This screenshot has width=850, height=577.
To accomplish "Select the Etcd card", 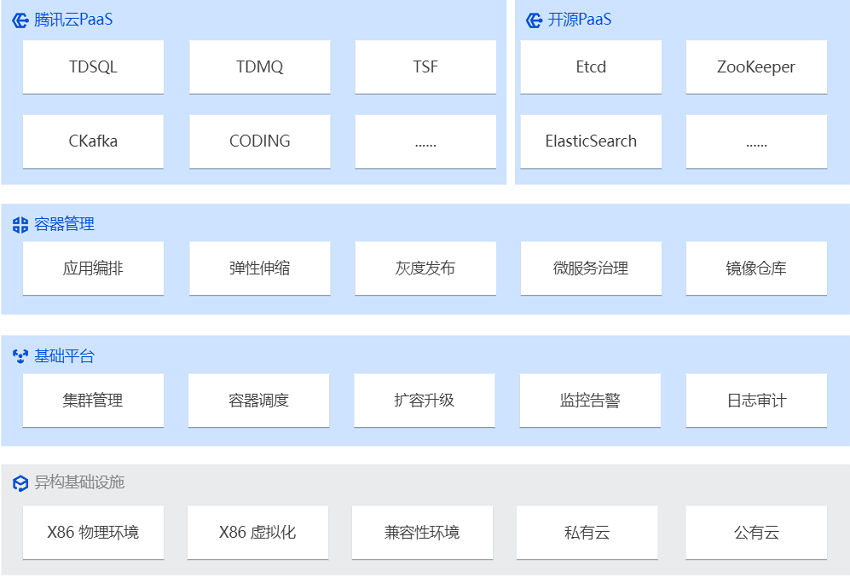I will click(x=591, y=67).
